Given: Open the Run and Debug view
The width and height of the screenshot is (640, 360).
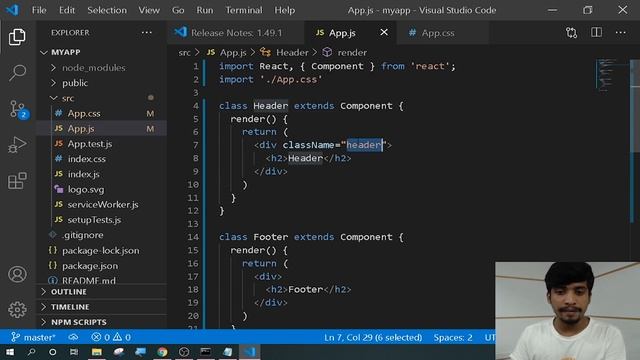Looking at the screenshot, I should pos(17,145).
